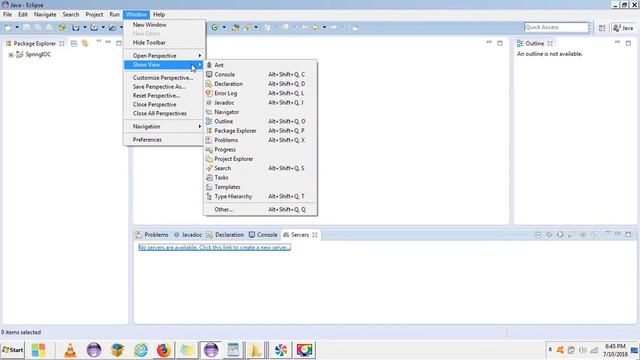Choose Reset Perspective from Window menu
Viewport: 640px width, 360px height.
163,96
